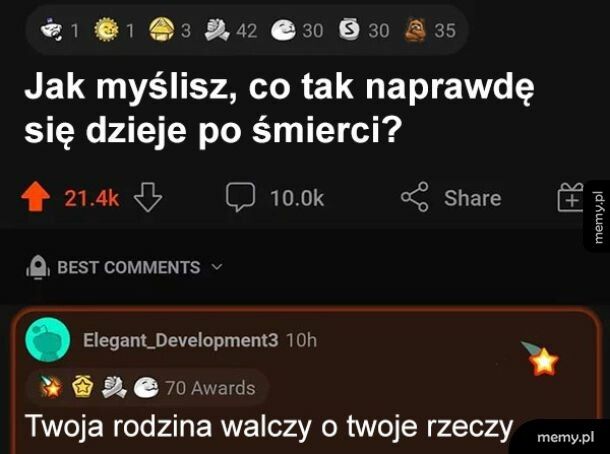Click the sun award icon in post awards
The height and width of the screenshot is (454, 610).
click(x=107, y=30)
